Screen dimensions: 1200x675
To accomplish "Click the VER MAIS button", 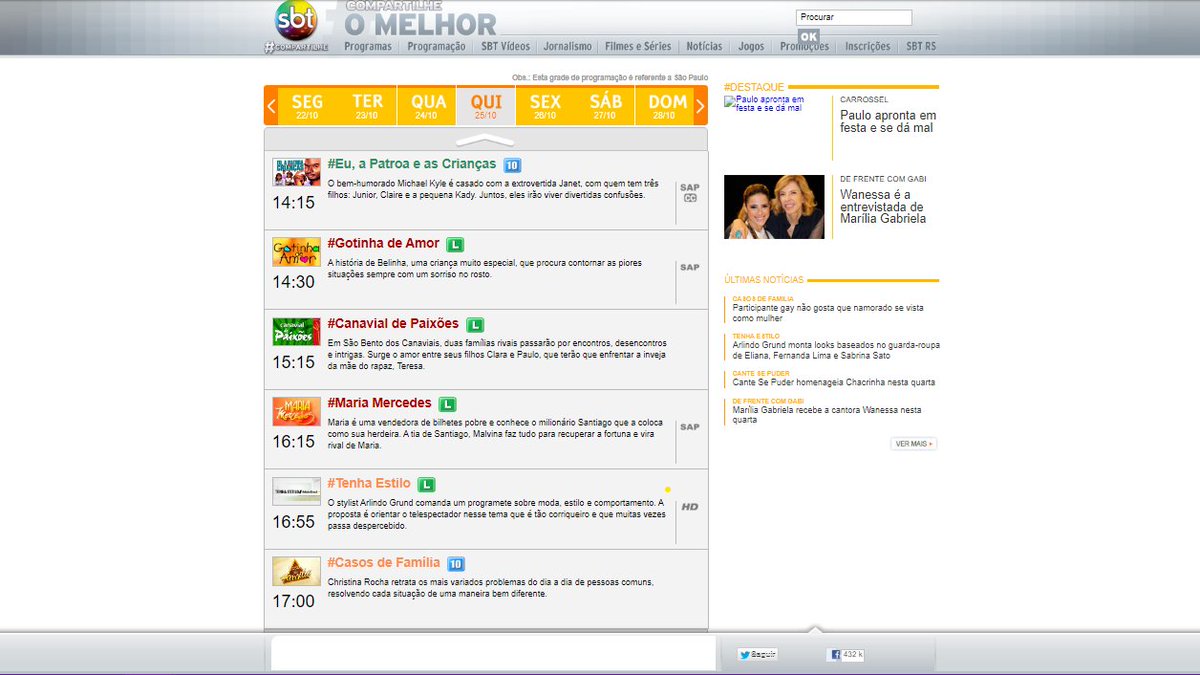I will 914,443.
